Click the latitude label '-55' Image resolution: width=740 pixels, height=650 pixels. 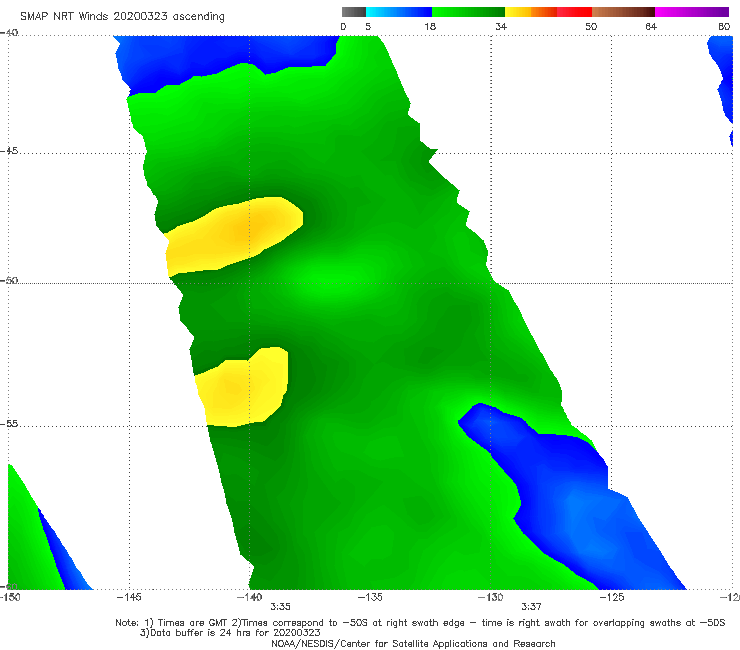[x=9, y=424]
